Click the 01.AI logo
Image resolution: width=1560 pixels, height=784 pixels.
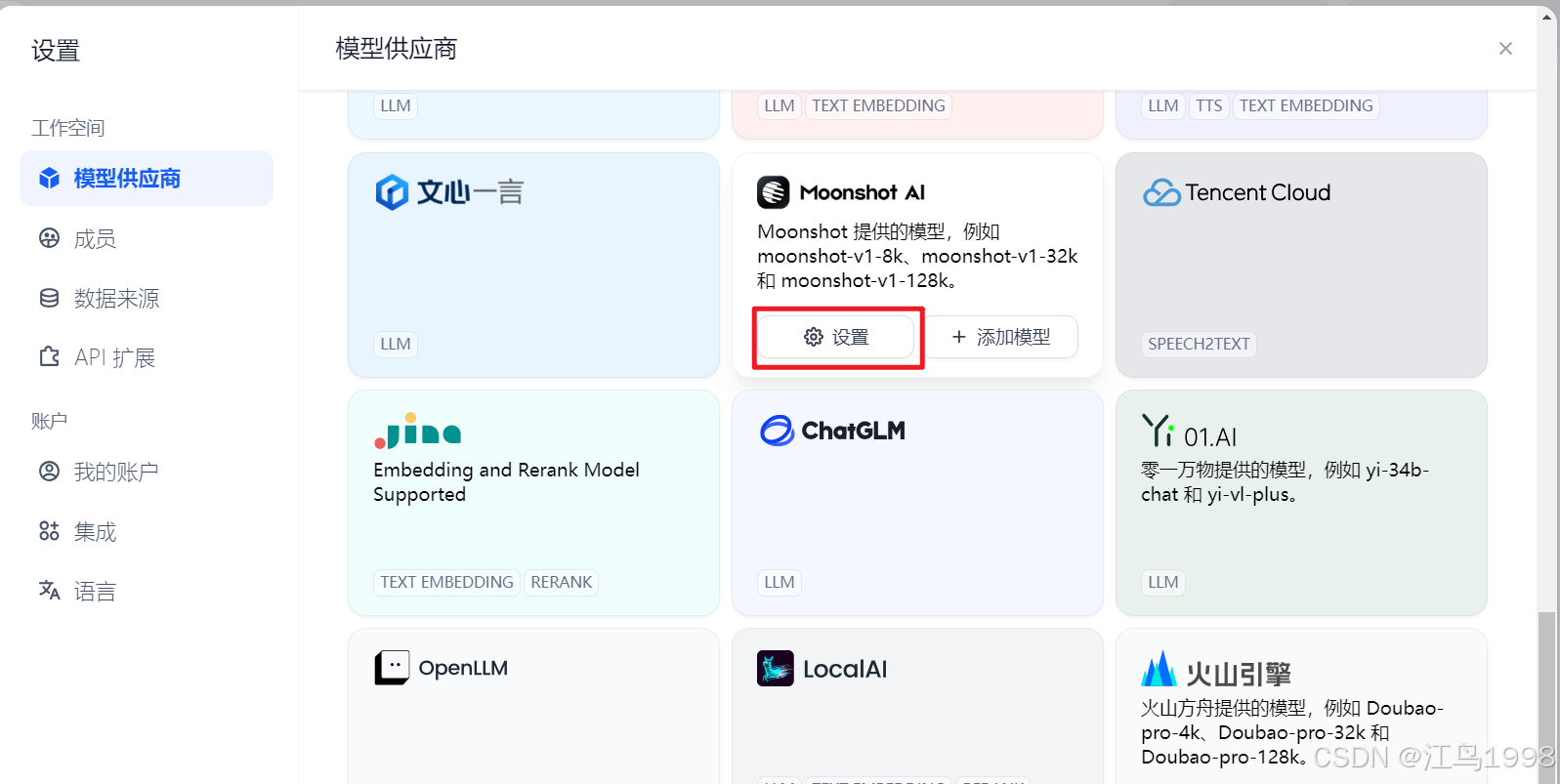coord(1189,431)
